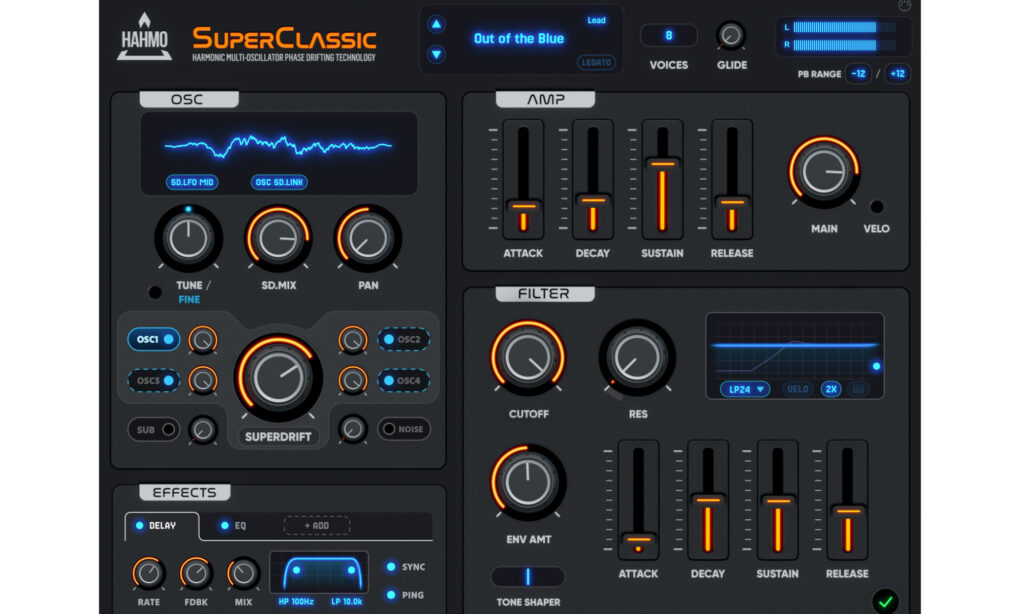The image size is (1024, 614).
Task: Click the Main volume knob
Action: [824, 171]
